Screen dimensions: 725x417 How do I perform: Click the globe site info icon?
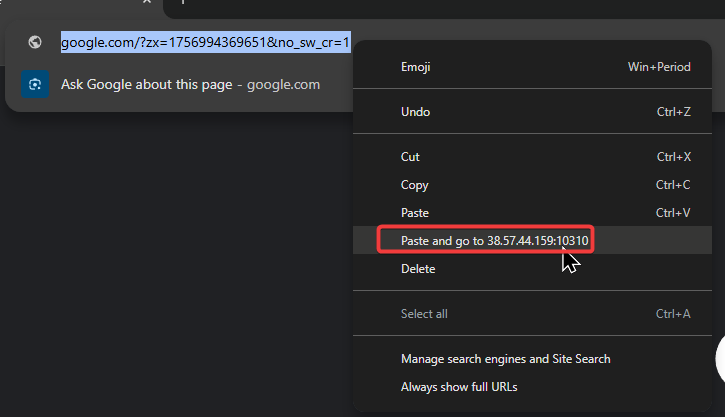(x=35, y=42)
